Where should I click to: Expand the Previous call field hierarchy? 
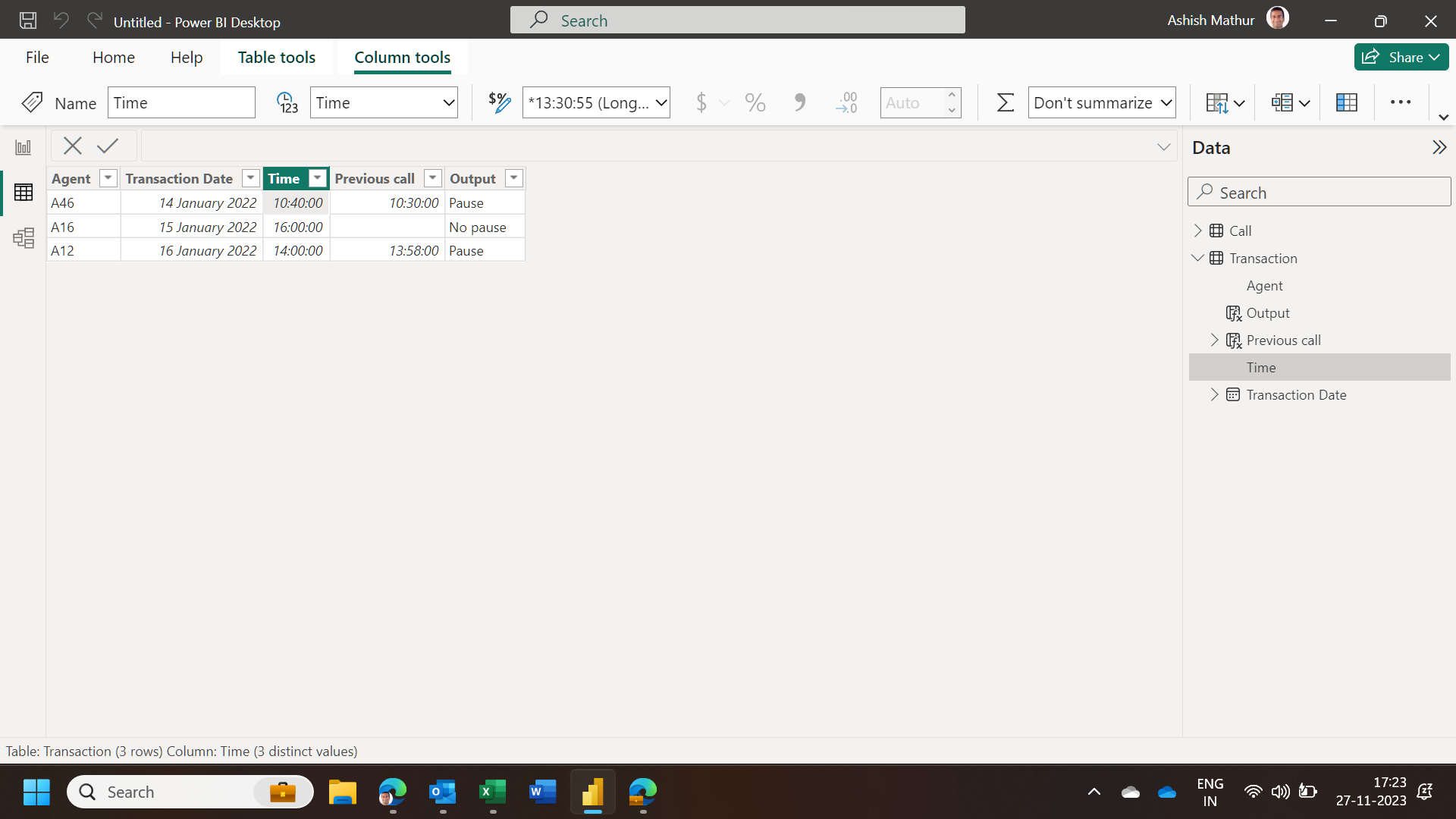[x=1215, y=340]
